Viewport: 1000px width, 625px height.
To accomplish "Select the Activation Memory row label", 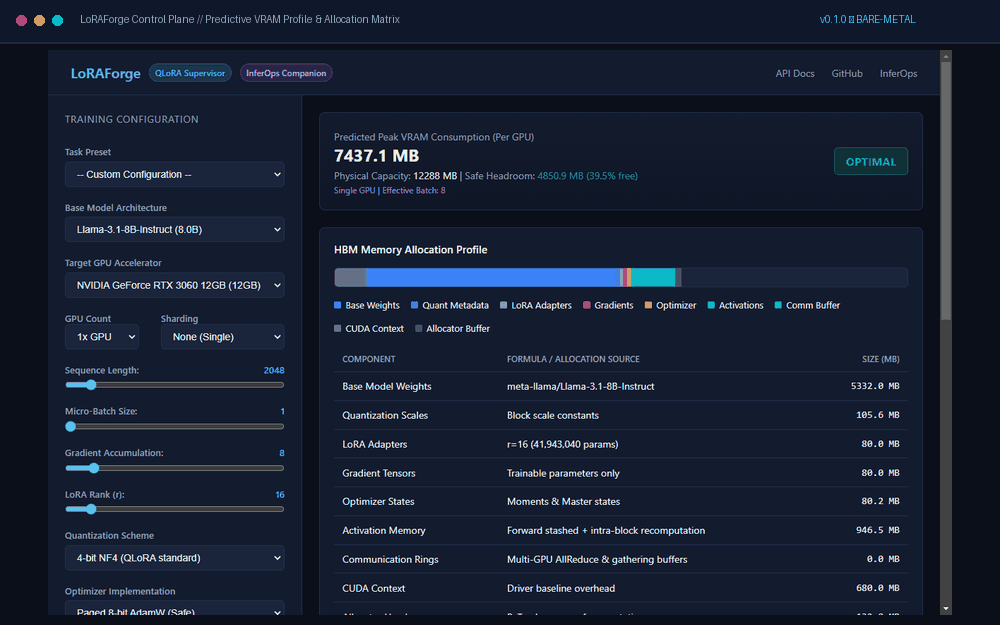I will 383,531.
